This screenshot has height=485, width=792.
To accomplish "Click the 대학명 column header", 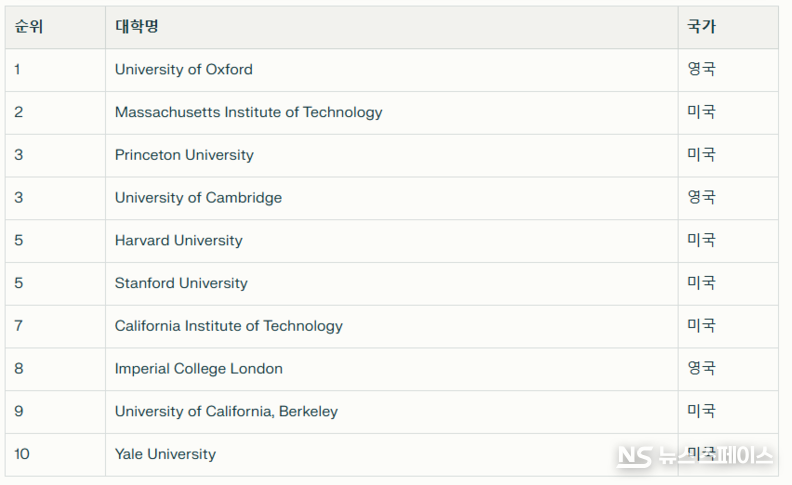I will 137,27.
